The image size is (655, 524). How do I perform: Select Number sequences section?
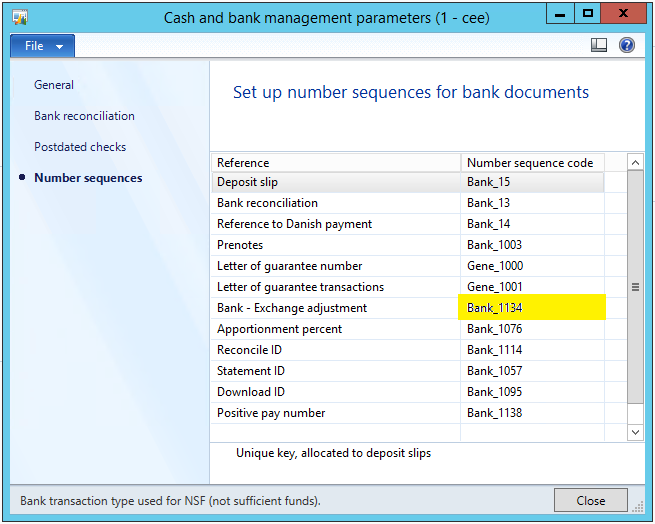tap(88, 178)
